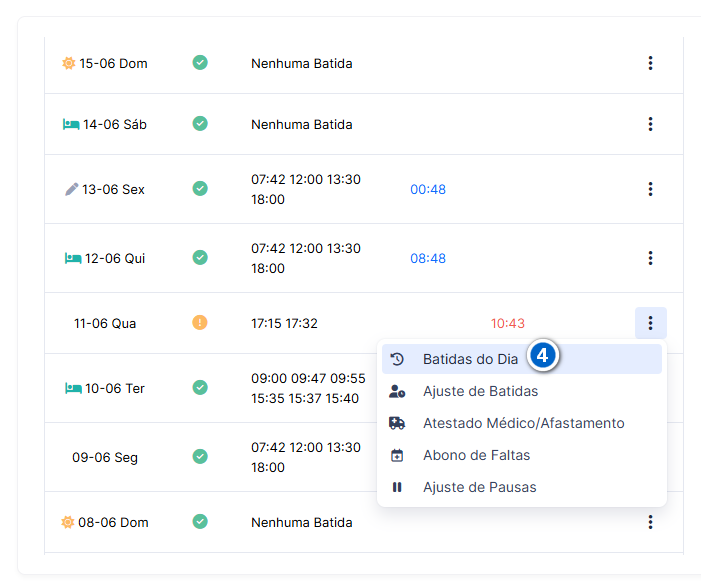
Task: Close the open three-dot menu on 11-06 Qua
Action: 650,323
